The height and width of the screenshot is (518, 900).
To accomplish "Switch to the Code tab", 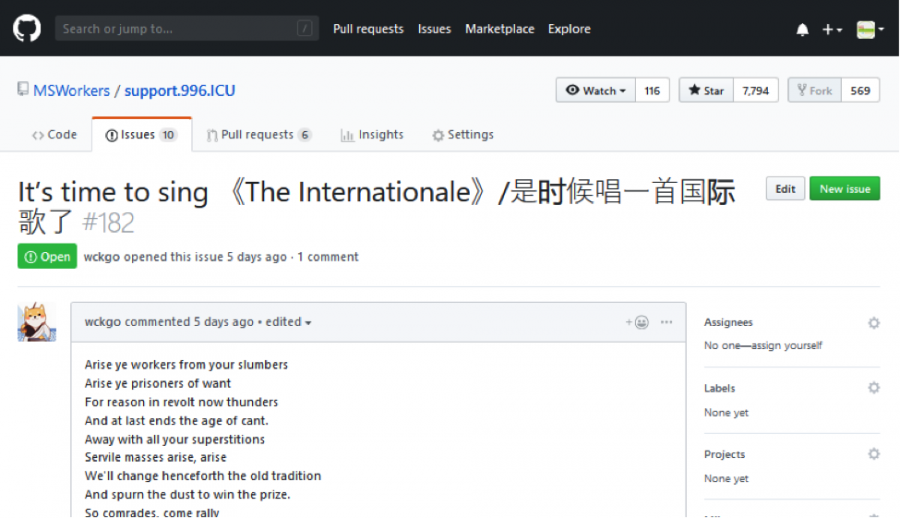I will click(54, 135).
